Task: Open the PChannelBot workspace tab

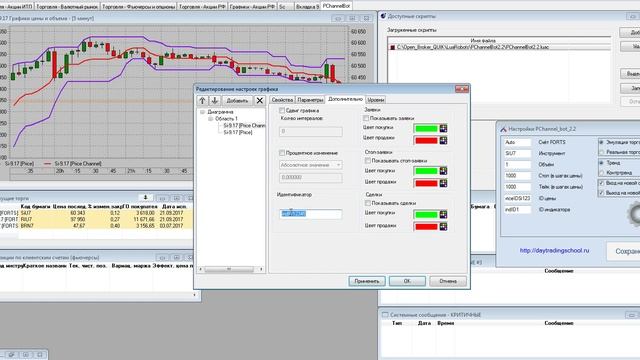Action: [x=336, y=6]
